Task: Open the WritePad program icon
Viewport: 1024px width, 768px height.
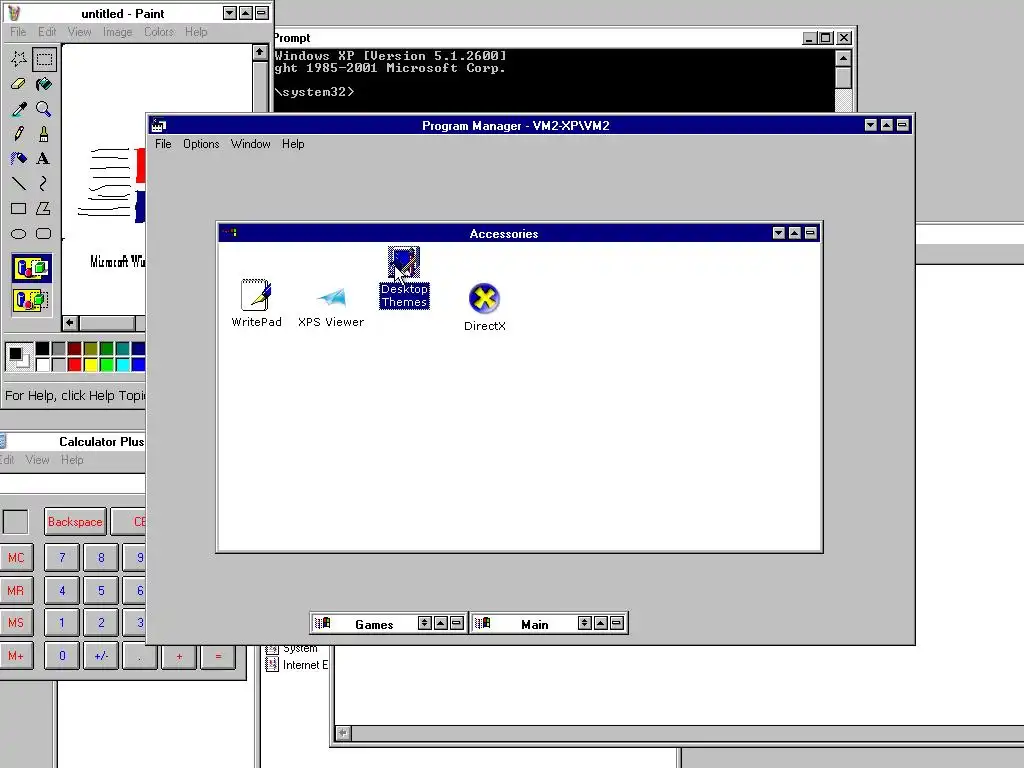Action: pyautogui.click(x=256, y=303)
